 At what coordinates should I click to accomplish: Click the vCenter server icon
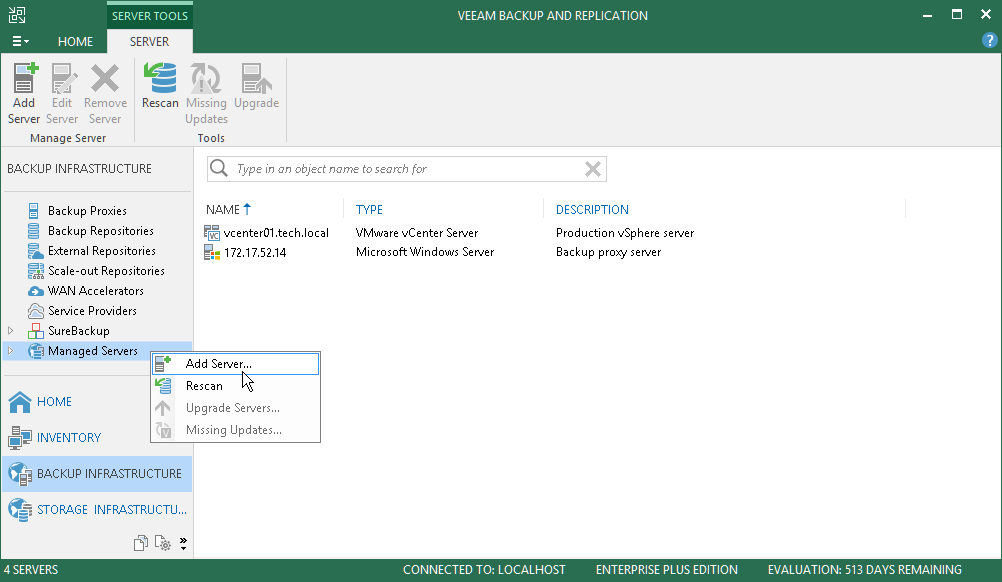212,233
